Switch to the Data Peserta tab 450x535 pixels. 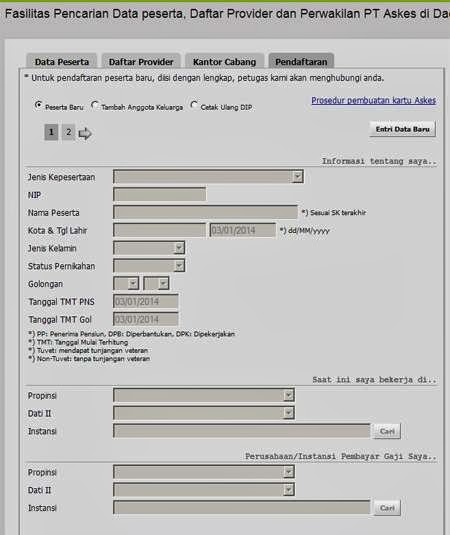point(62,61)
